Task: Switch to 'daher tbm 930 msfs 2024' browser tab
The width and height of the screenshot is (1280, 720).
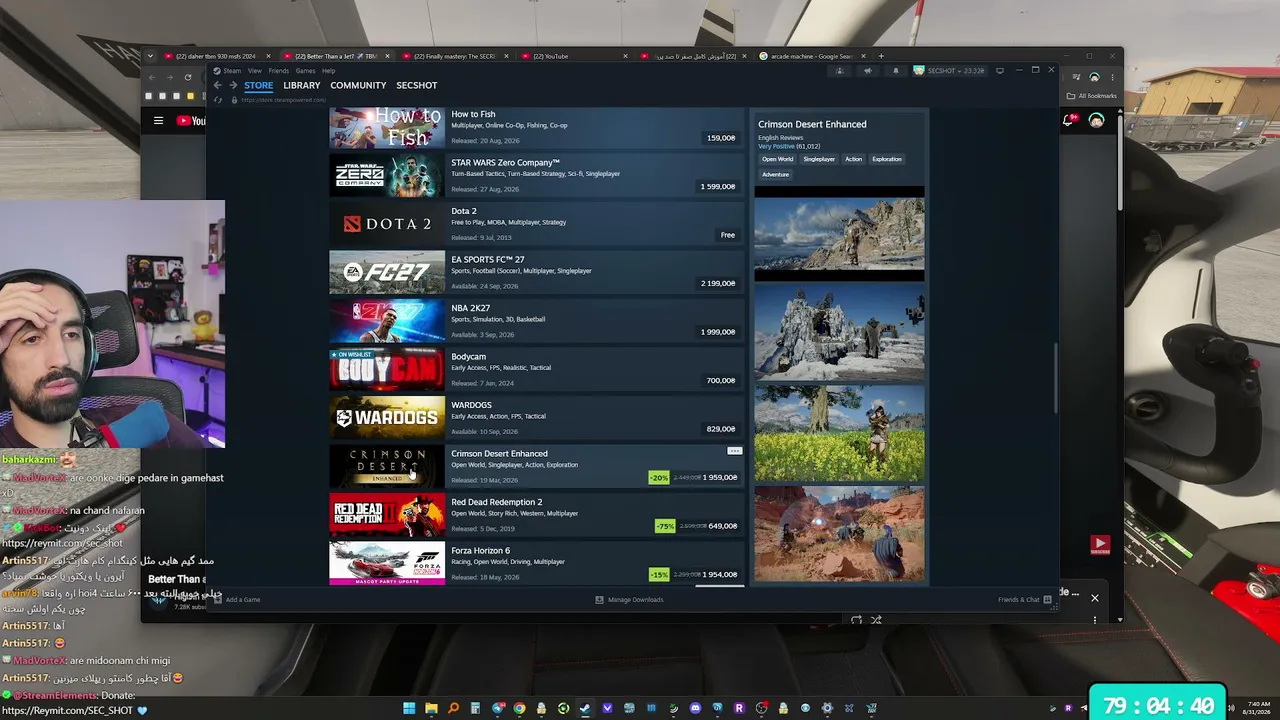Action: (216, 56)
